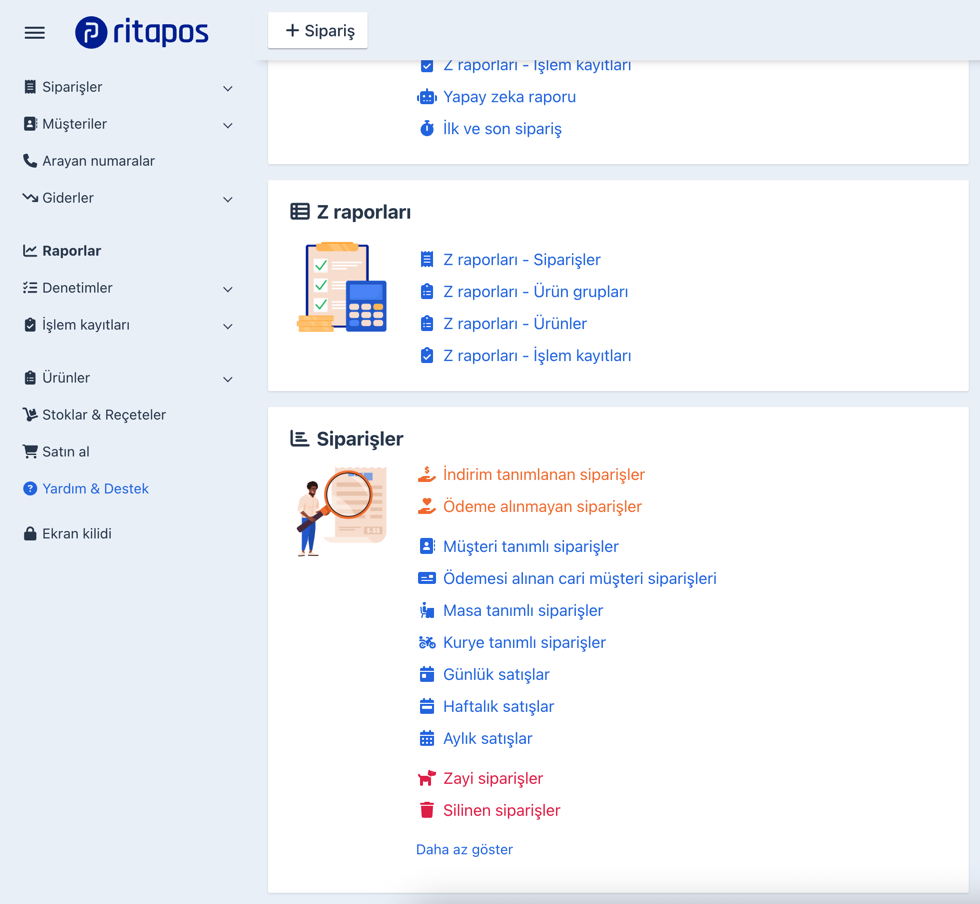Click the Daha az göster link
980x904 pixels.
[464, 850]
